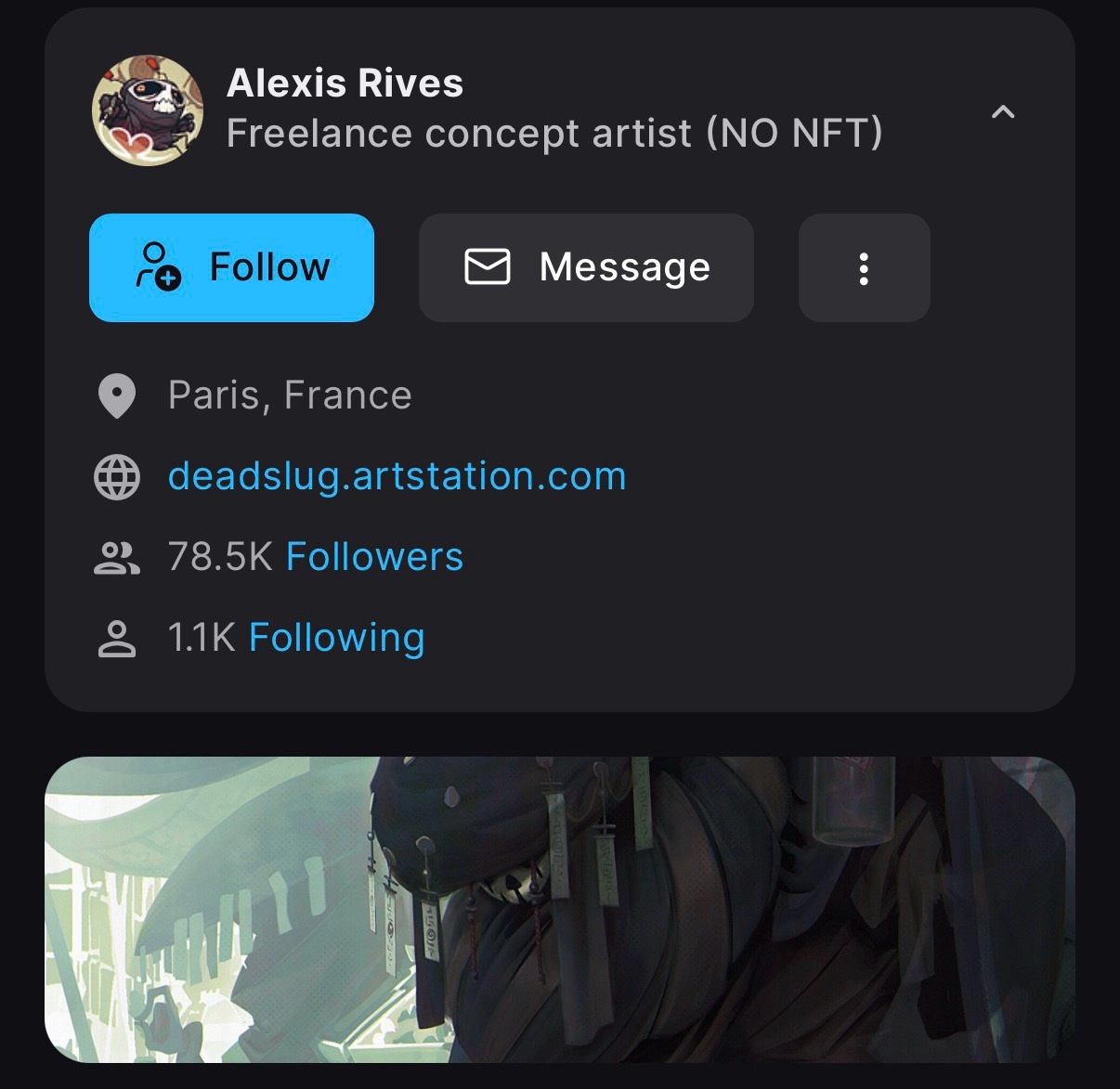Click the envelope icon in Message
This screenshot has height=1089, width=1120.
pos(488,266)
